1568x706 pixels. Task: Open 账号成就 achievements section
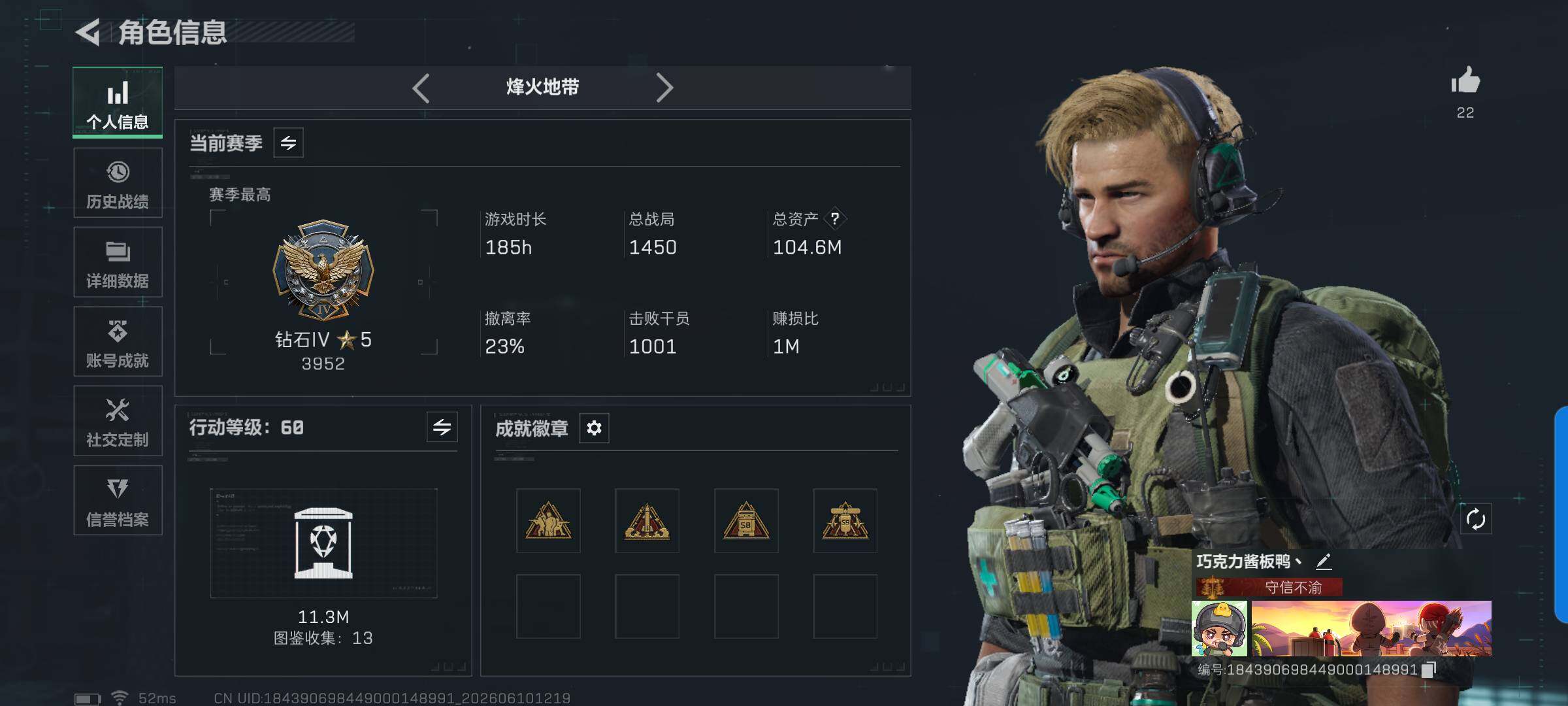point(118,342)
